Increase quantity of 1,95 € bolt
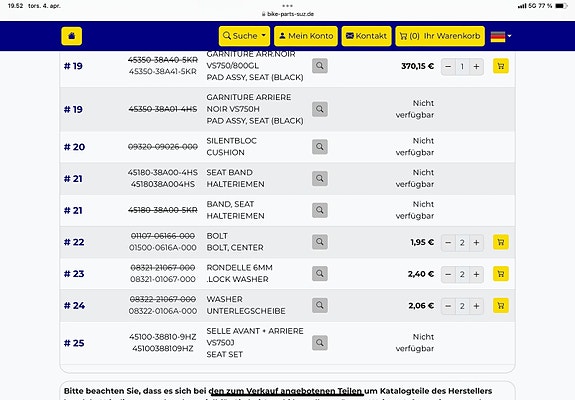This screenshot has height=400, width=575. [x=476, y=243]
